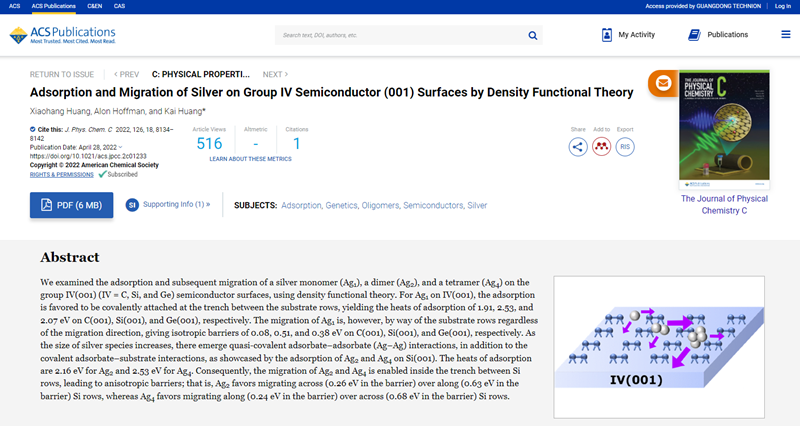Open the journal cover thumbnail
Viewport: 800px width, 426px height.
tap(723, 132)
